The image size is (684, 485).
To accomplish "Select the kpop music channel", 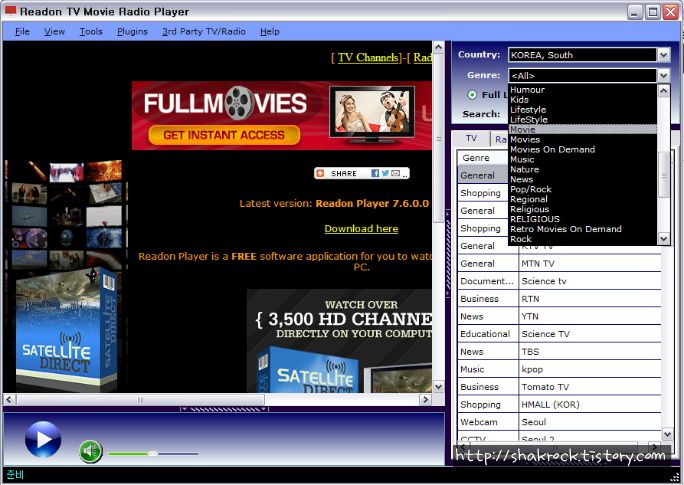I will 559,369.
